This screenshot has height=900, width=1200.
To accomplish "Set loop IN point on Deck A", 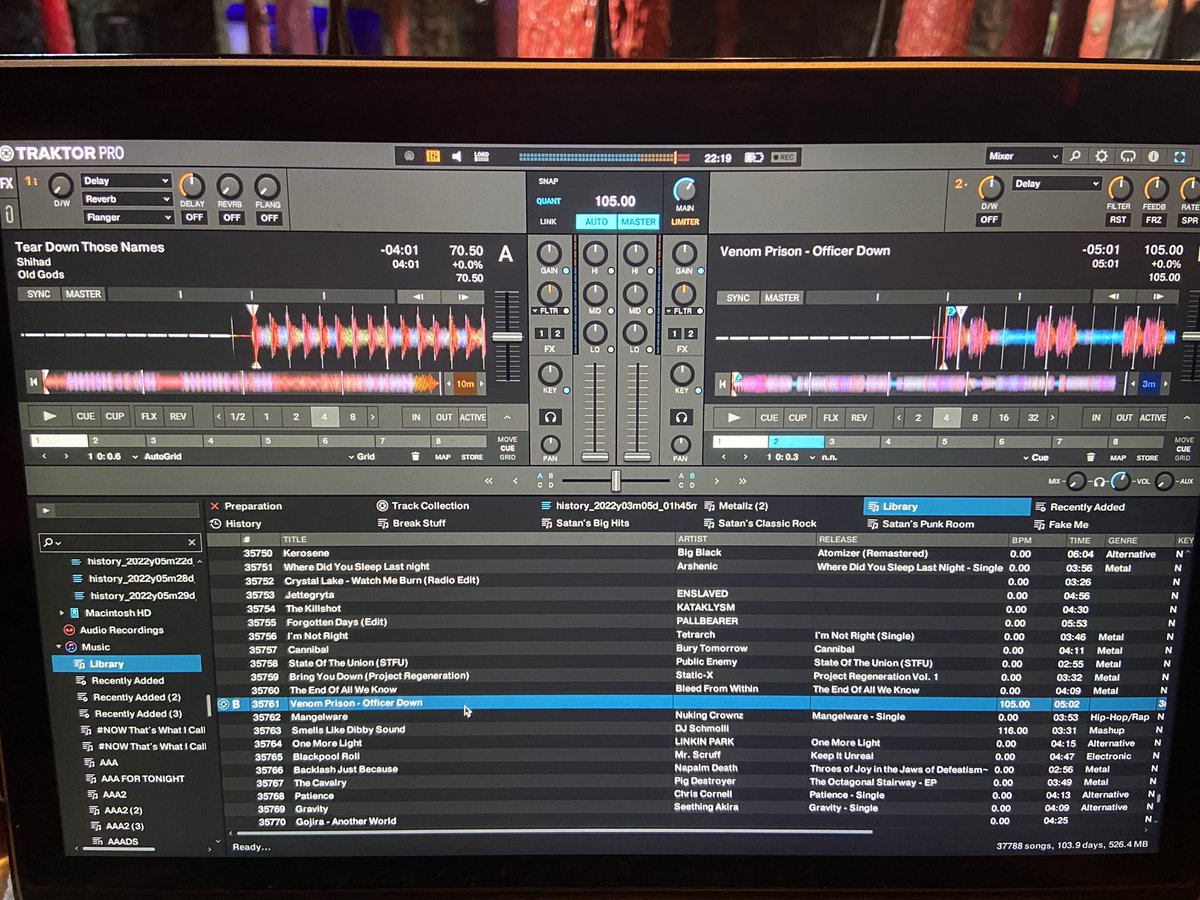I will click(x=415, y=417).
